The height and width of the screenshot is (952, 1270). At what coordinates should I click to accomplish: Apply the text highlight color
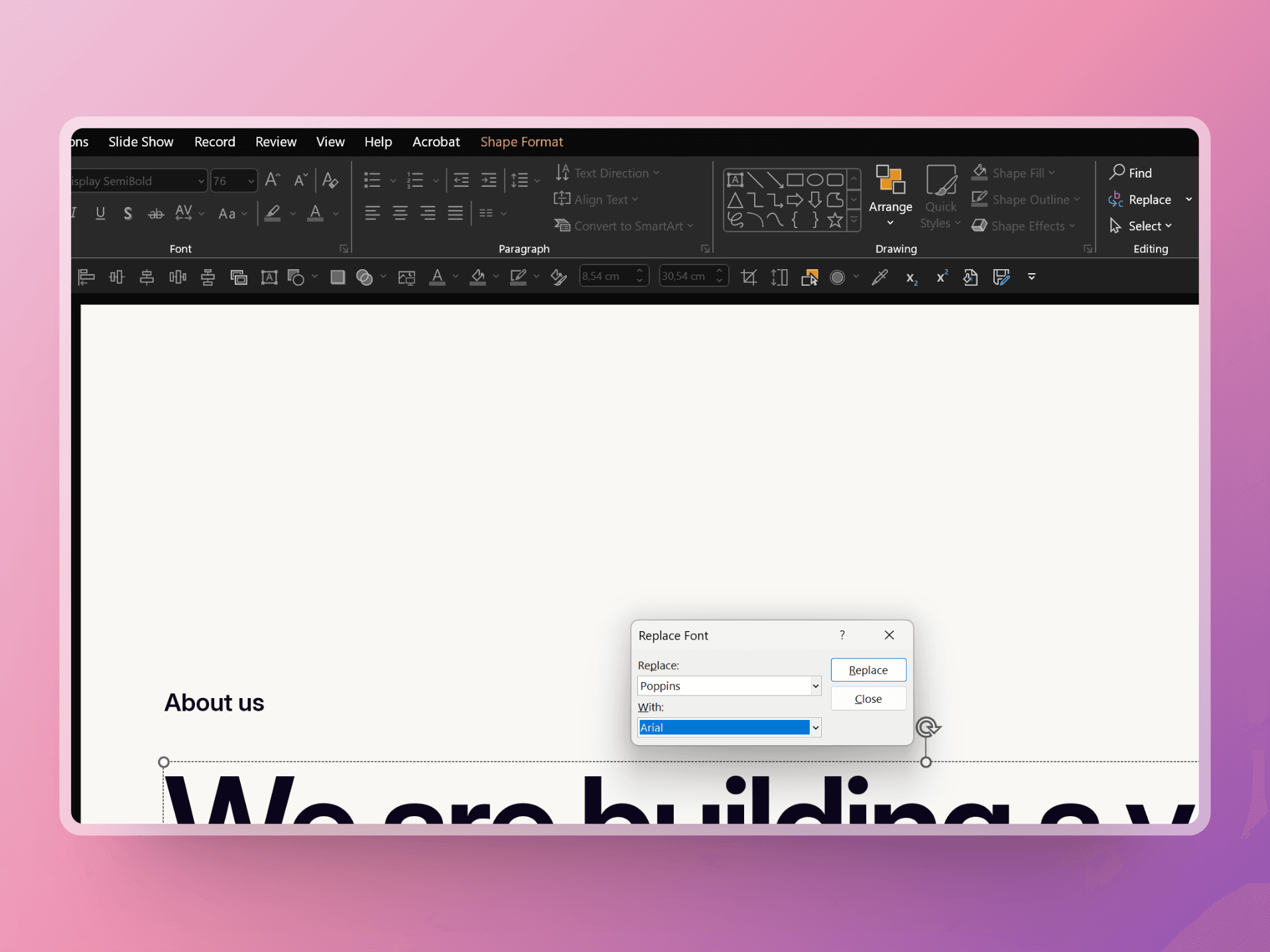tap(272, 213)
